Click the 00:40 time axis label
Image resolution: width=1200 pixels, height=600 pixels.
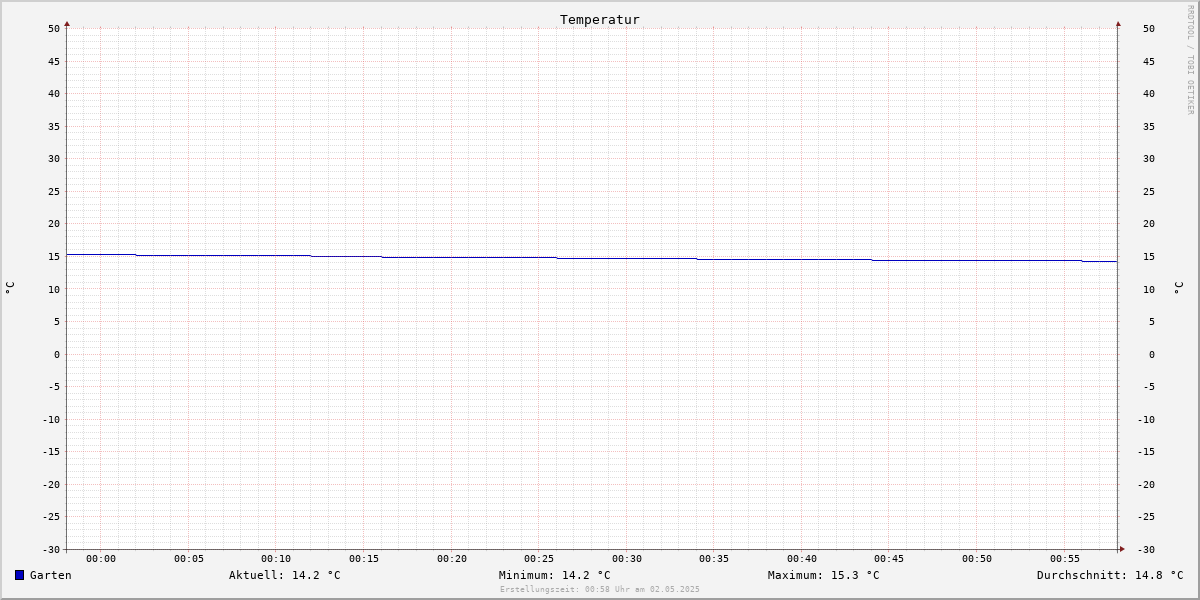point(802,559)
